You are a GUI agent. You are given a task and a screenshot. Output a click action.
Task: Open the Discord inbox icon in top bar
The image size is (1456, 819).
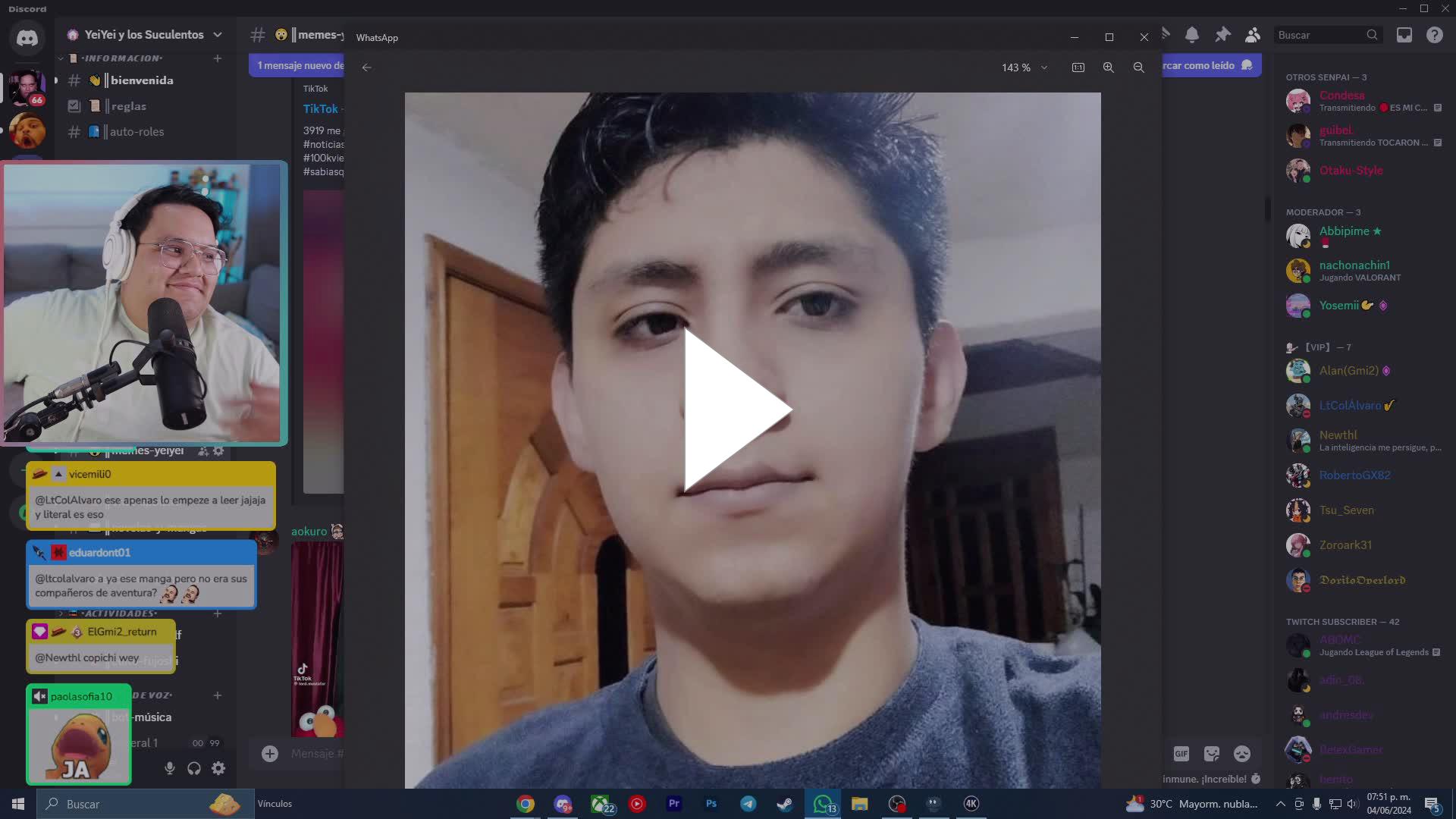tap(1404, 35)
